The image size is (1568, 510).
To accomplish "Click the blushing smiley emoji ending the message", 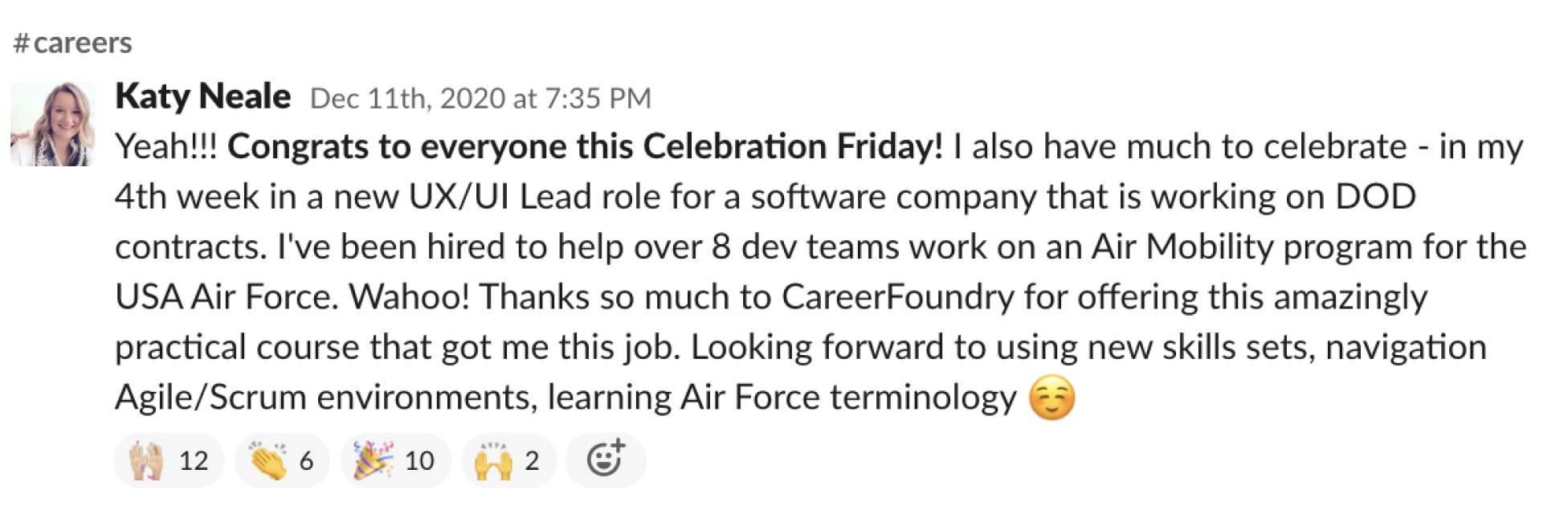I will [1051, 398].
